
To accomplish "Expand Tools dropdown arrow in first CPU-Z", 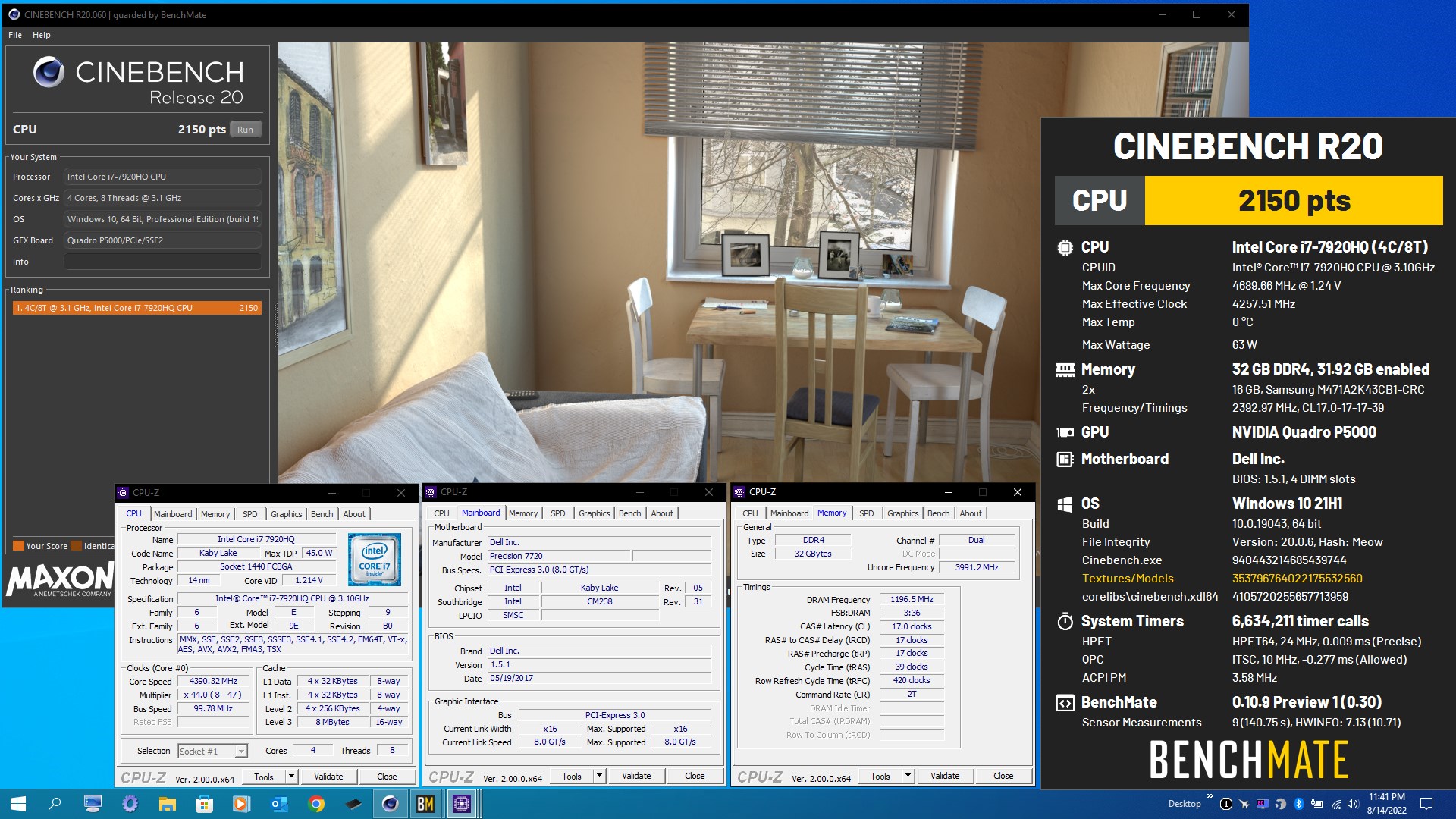I will (x=291, y=777).
